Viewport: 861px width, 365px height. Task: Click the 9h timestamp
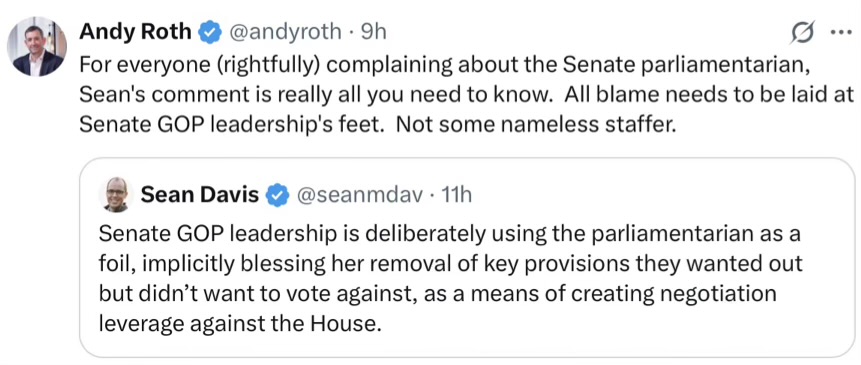coord(373,32)
